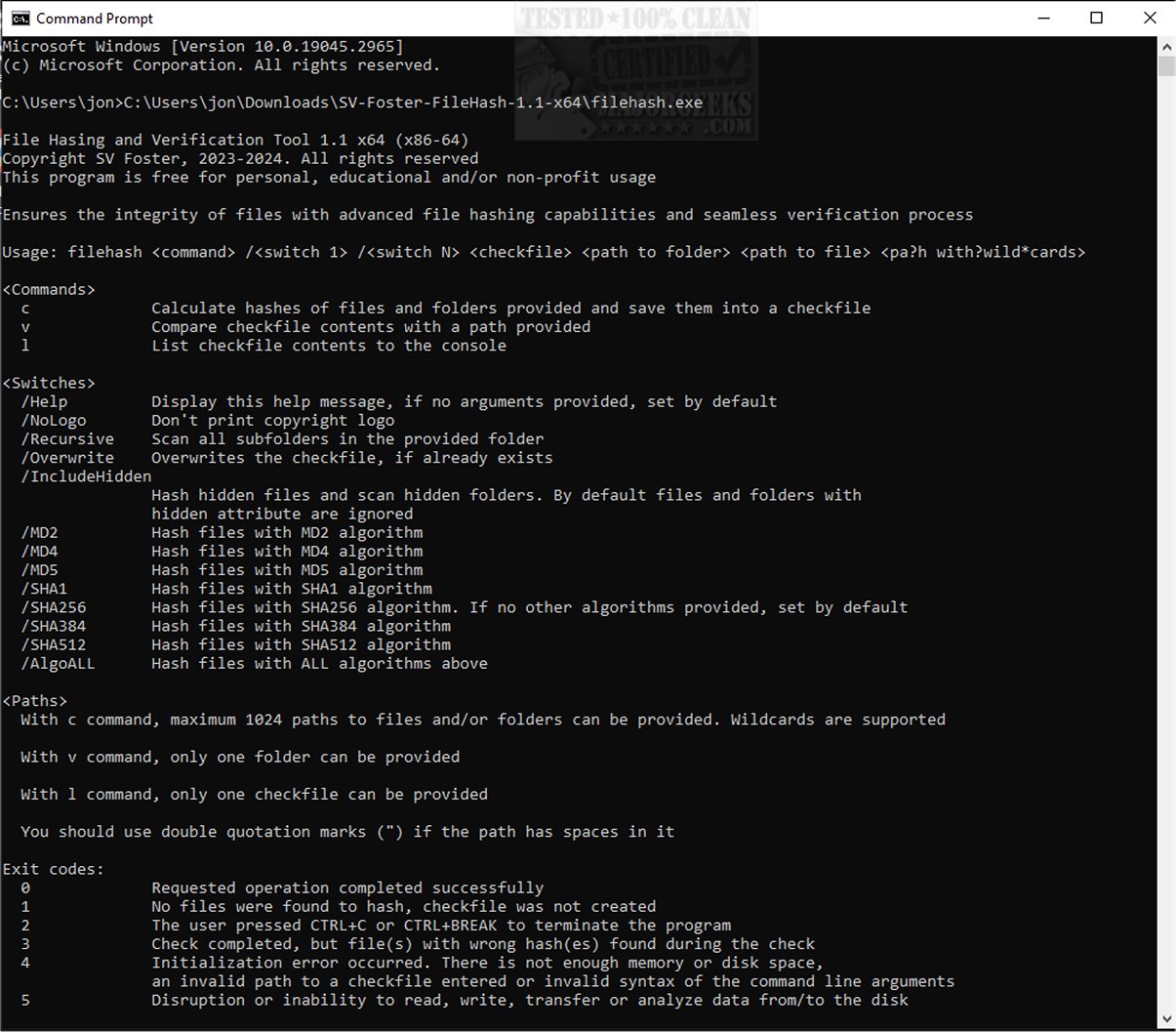Click the <Switches> section heading
The width and height of the screenshot is (1176, 1032).
click(x=49, y=384)
